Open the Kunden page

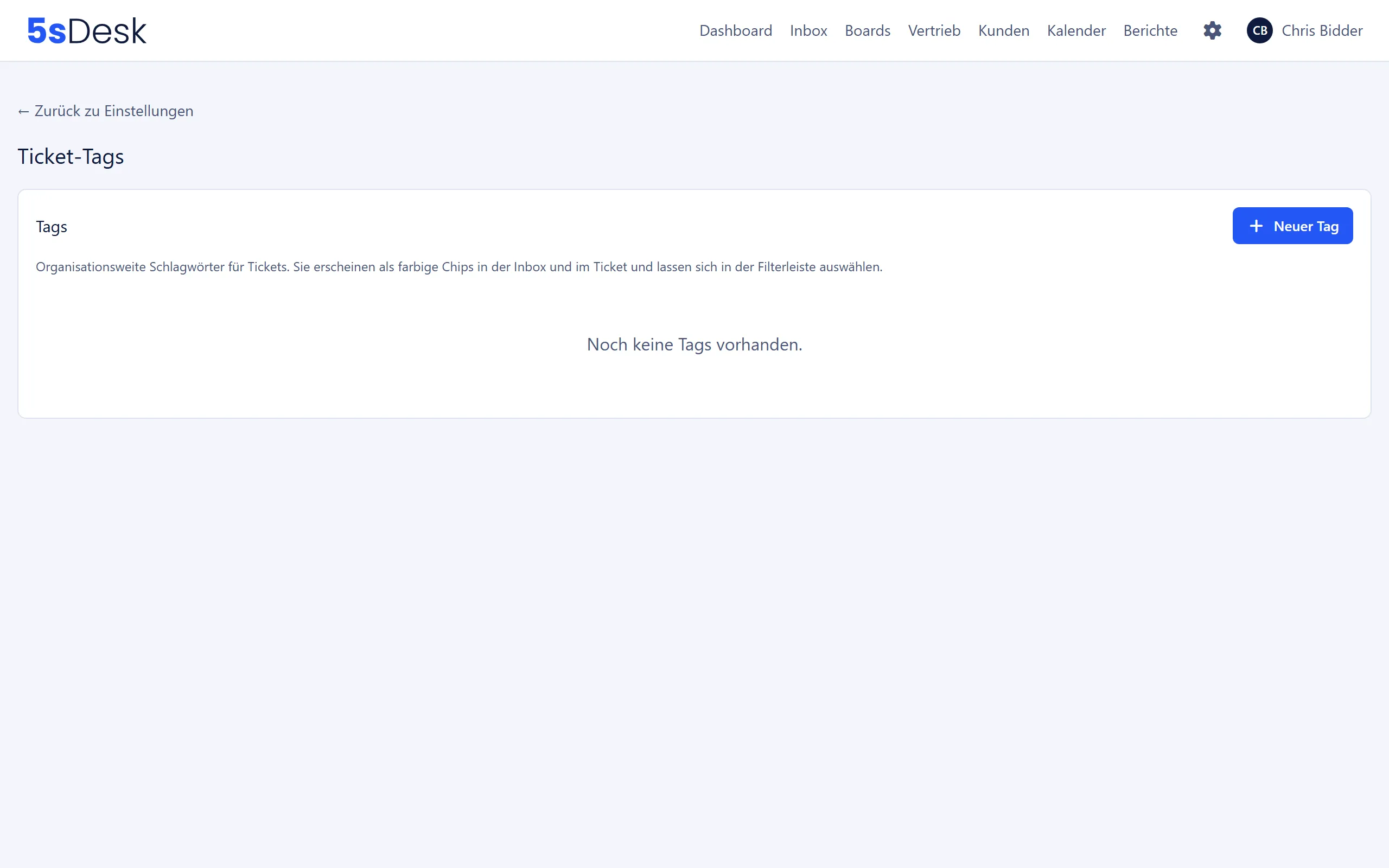(x=1003, y=30)
